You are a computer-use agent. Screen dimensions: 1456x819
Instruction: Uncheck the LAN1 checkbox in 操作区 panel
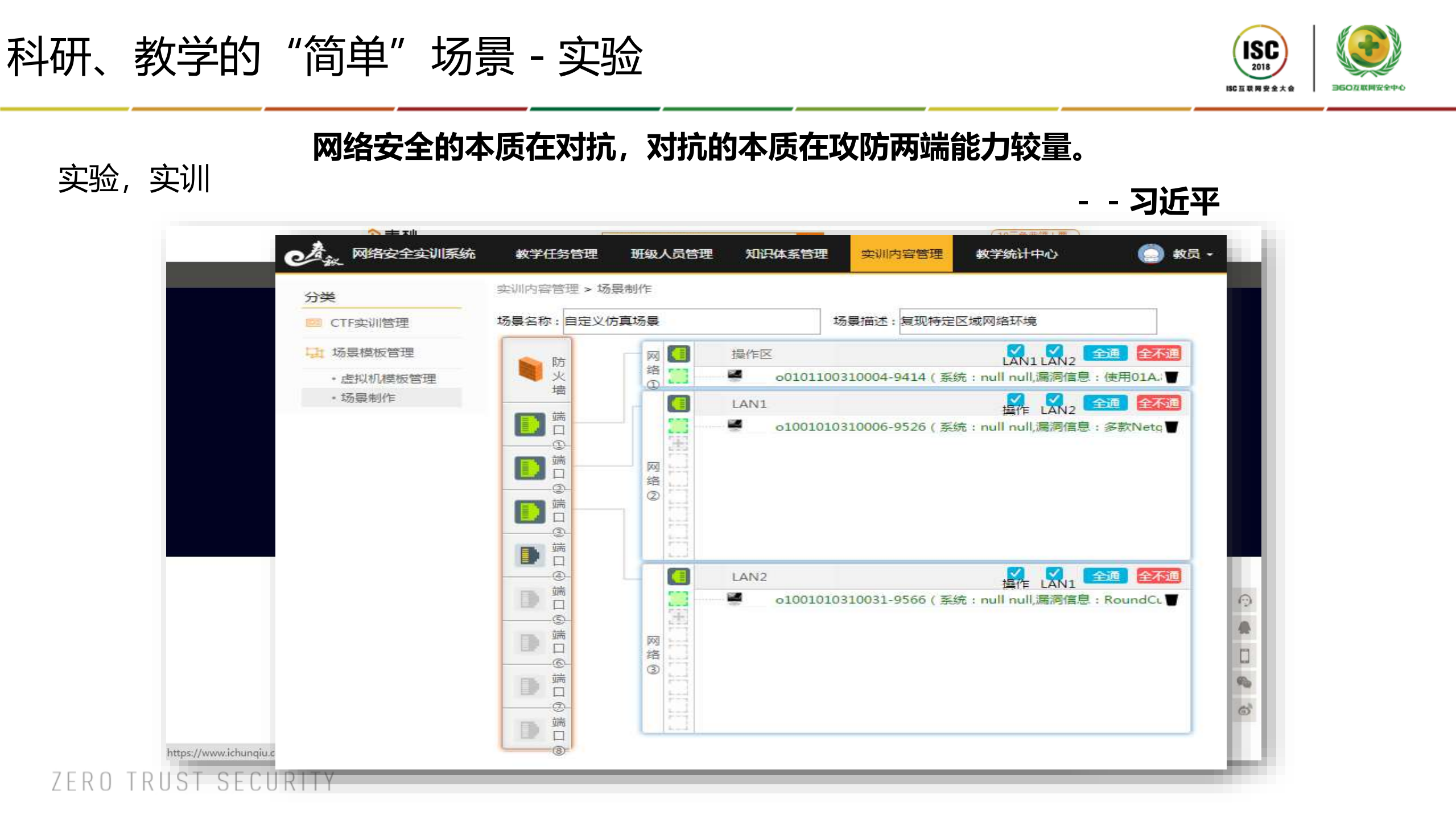[x=1015, y=349]
